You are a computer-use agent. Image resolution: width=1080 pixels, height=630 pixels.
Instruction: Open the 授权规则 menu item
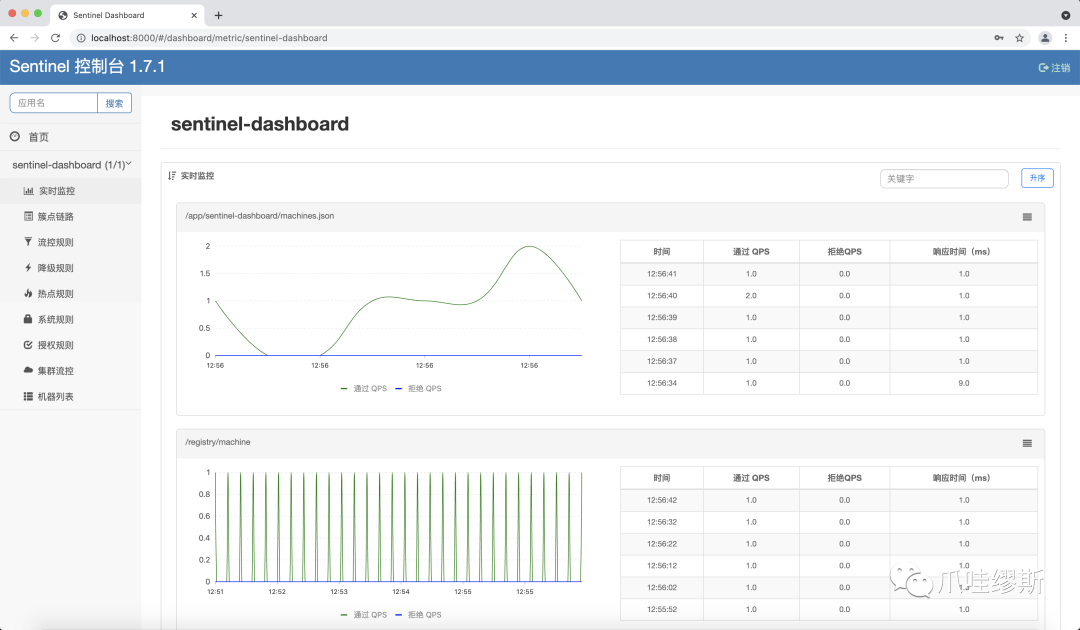pyautogui.click(x=70, y=345)
